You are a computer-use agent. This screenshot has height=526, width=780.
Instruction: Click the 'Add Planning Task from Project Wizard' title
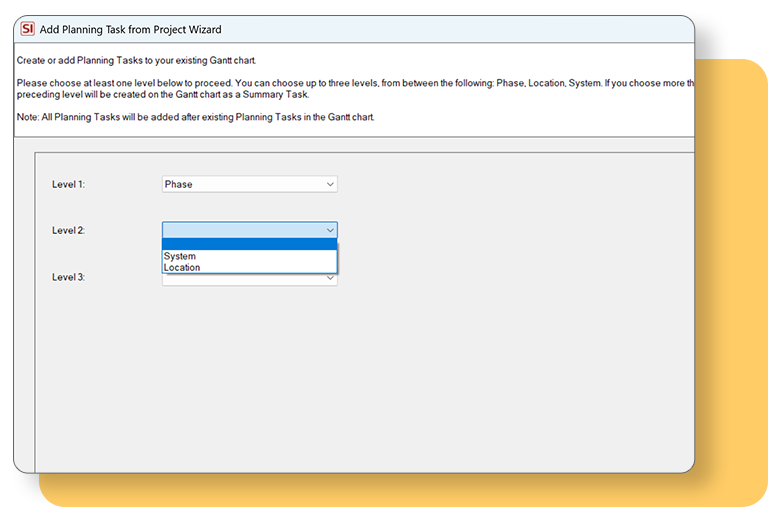130,29
